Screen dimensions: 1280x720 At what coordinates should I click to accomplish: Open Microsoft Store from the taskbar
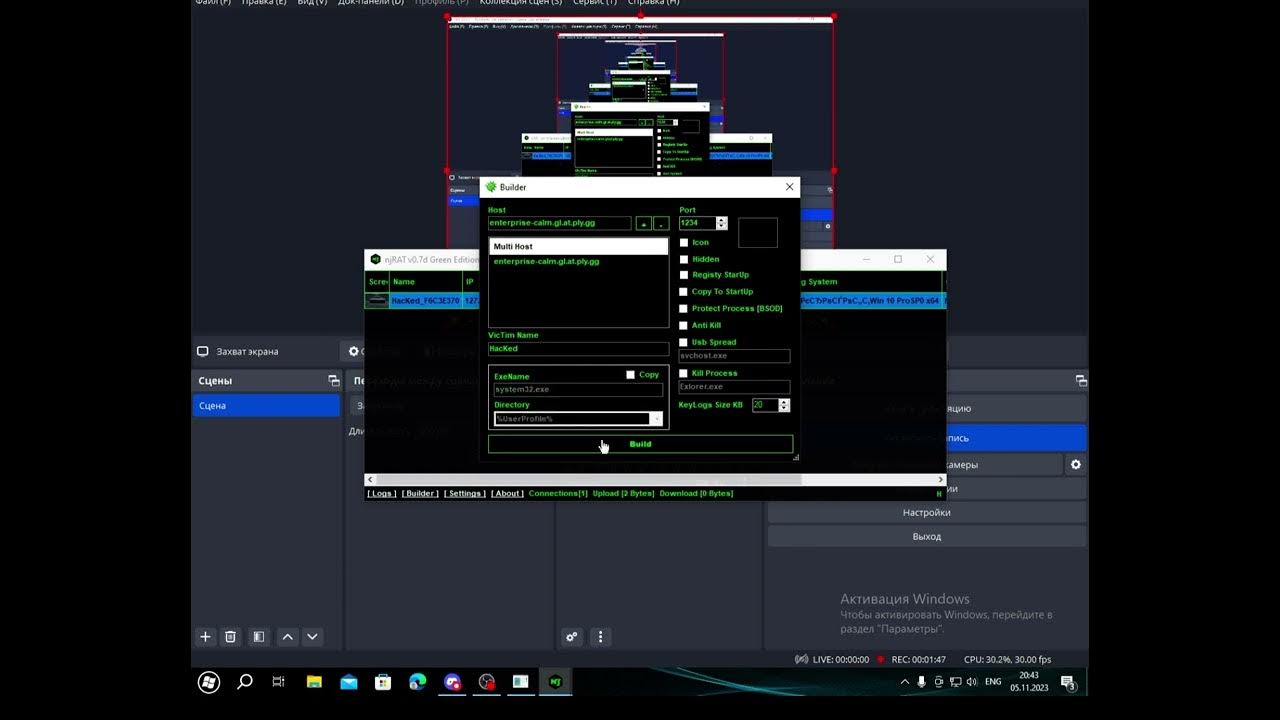tap(383, 682)
